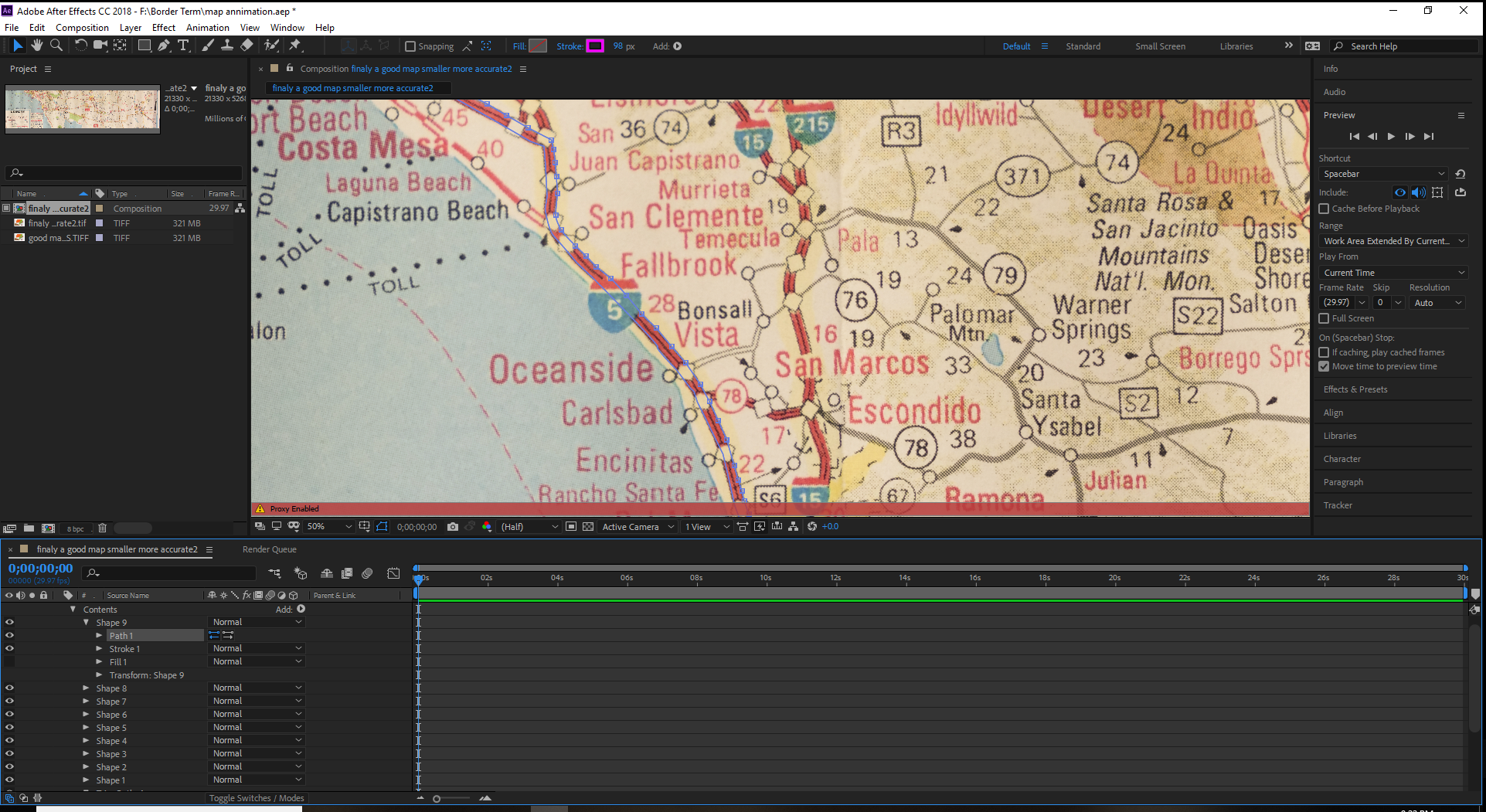
Task: Select the Type tool
Action: [x=183, y=46]
